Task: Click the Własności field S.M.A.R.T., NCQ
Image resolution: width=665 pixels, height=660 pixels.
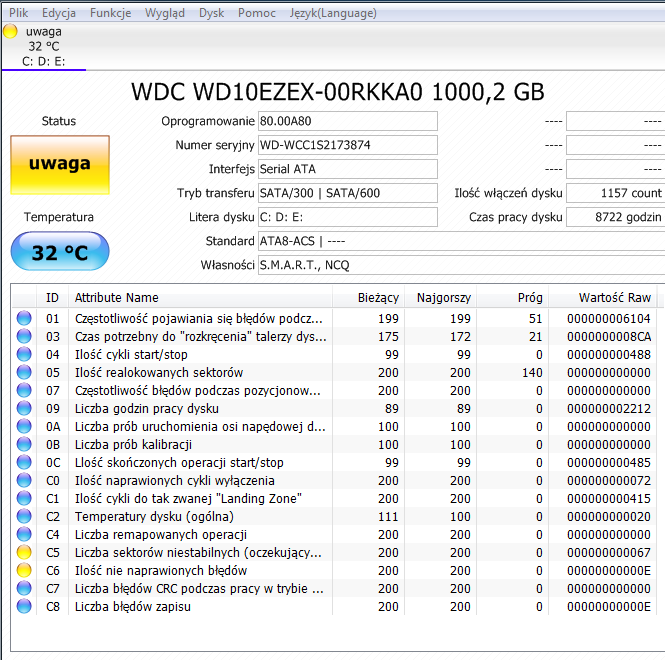Action: (461, 265)
